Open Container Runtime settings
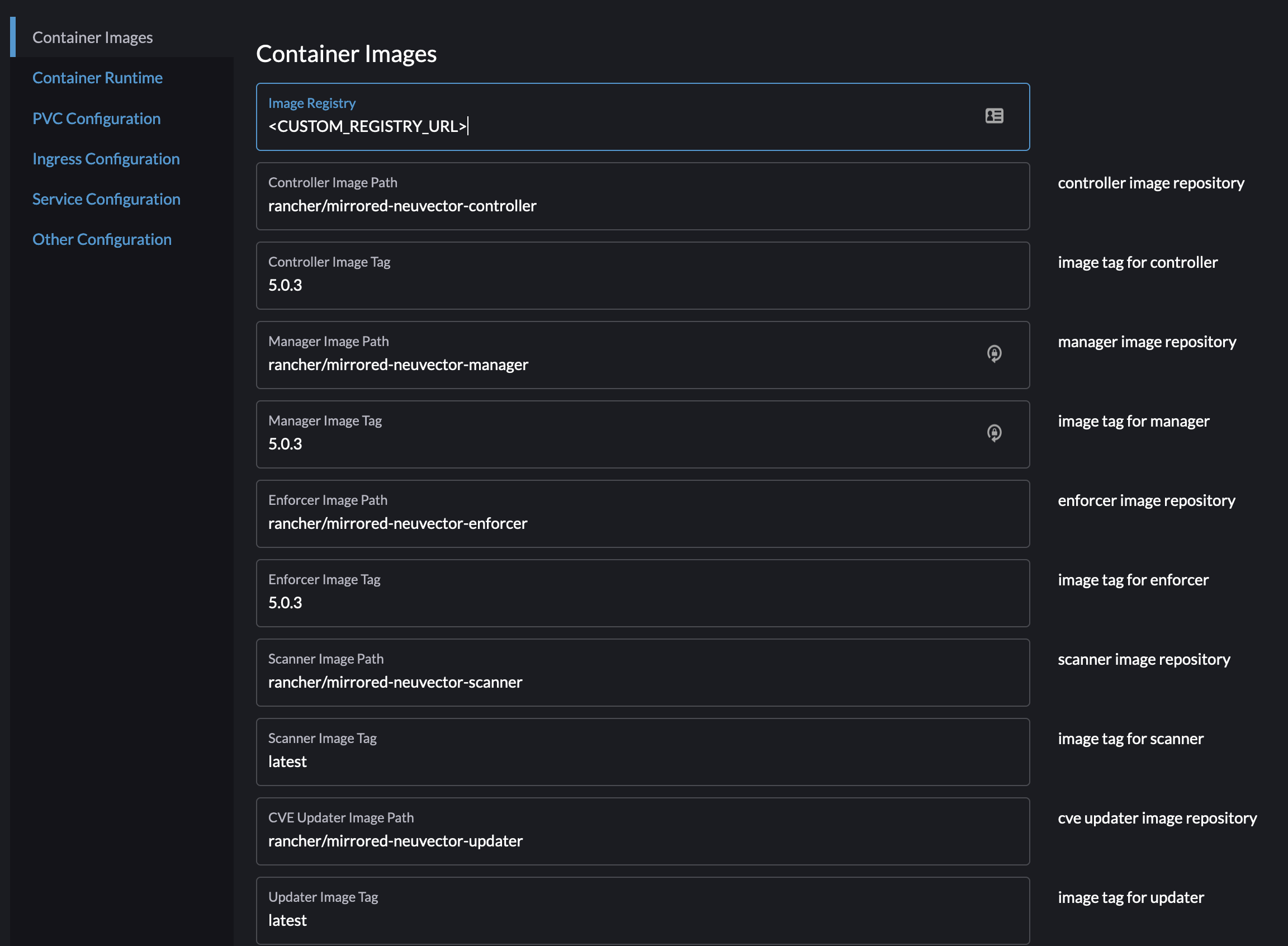 click(x=97, y=77)
